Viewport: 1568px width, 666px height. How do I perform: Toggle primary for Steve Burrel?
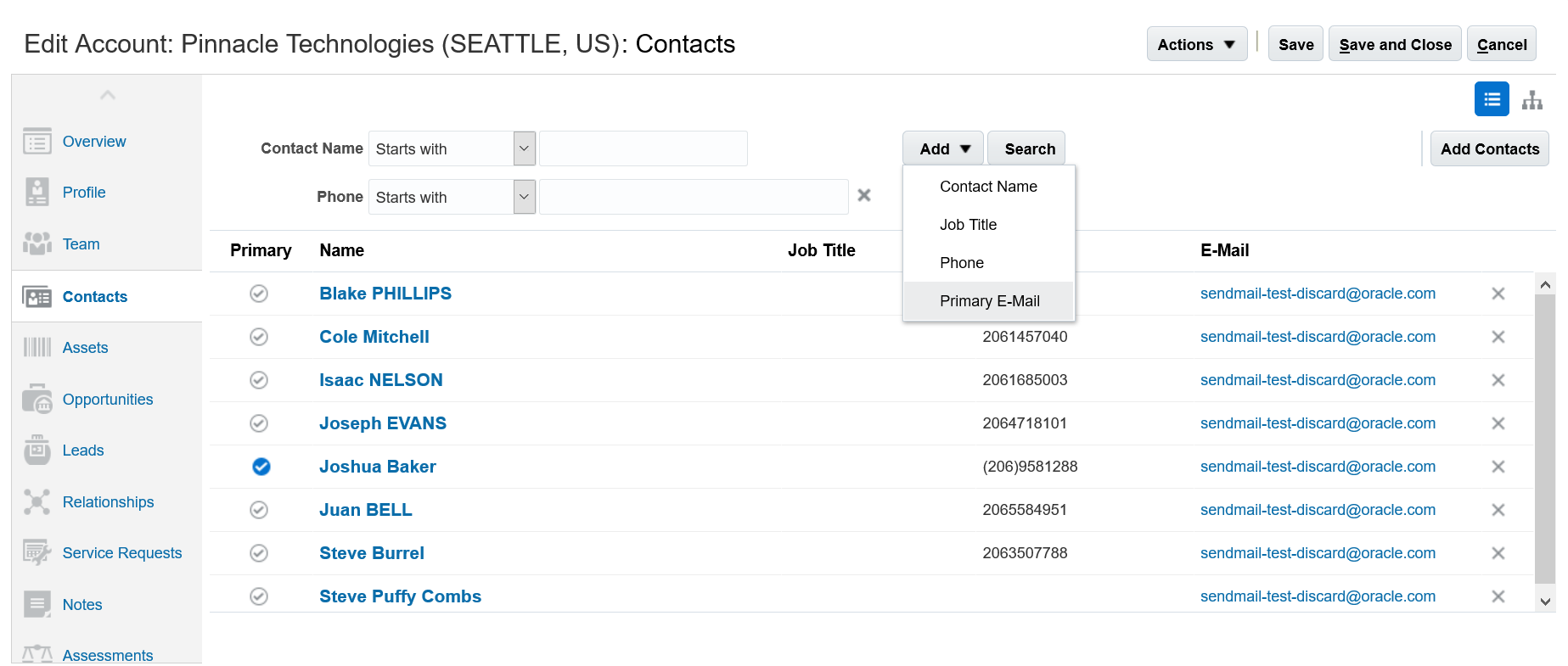[259, 553]
